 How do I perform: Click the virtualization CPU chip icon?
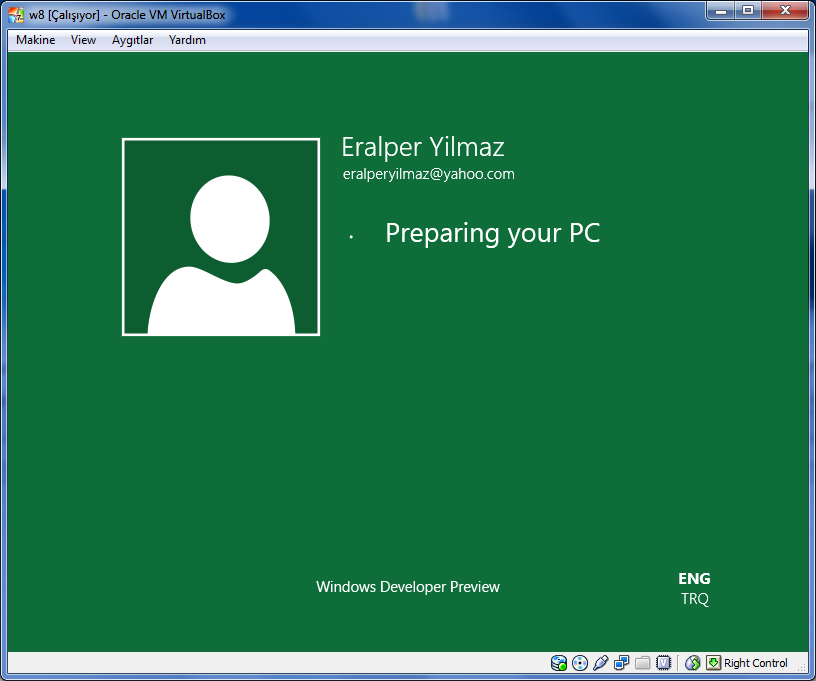(x=664, y=663)
